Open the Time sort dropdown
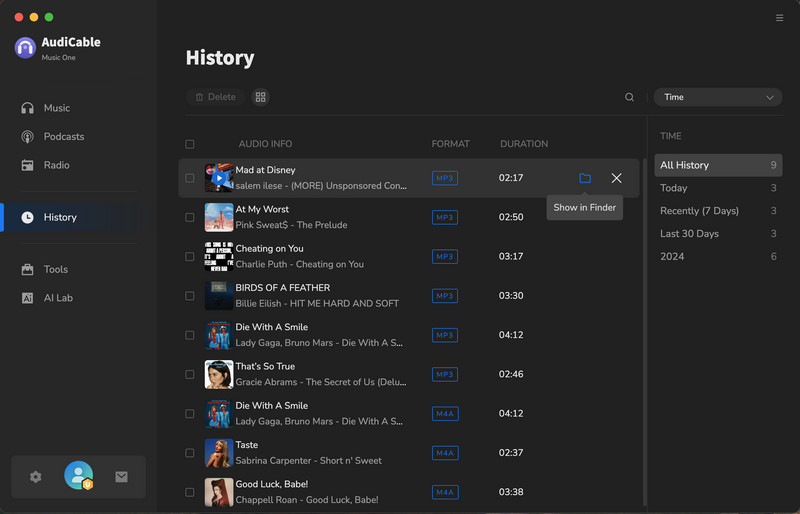 (x=718, y=97)
